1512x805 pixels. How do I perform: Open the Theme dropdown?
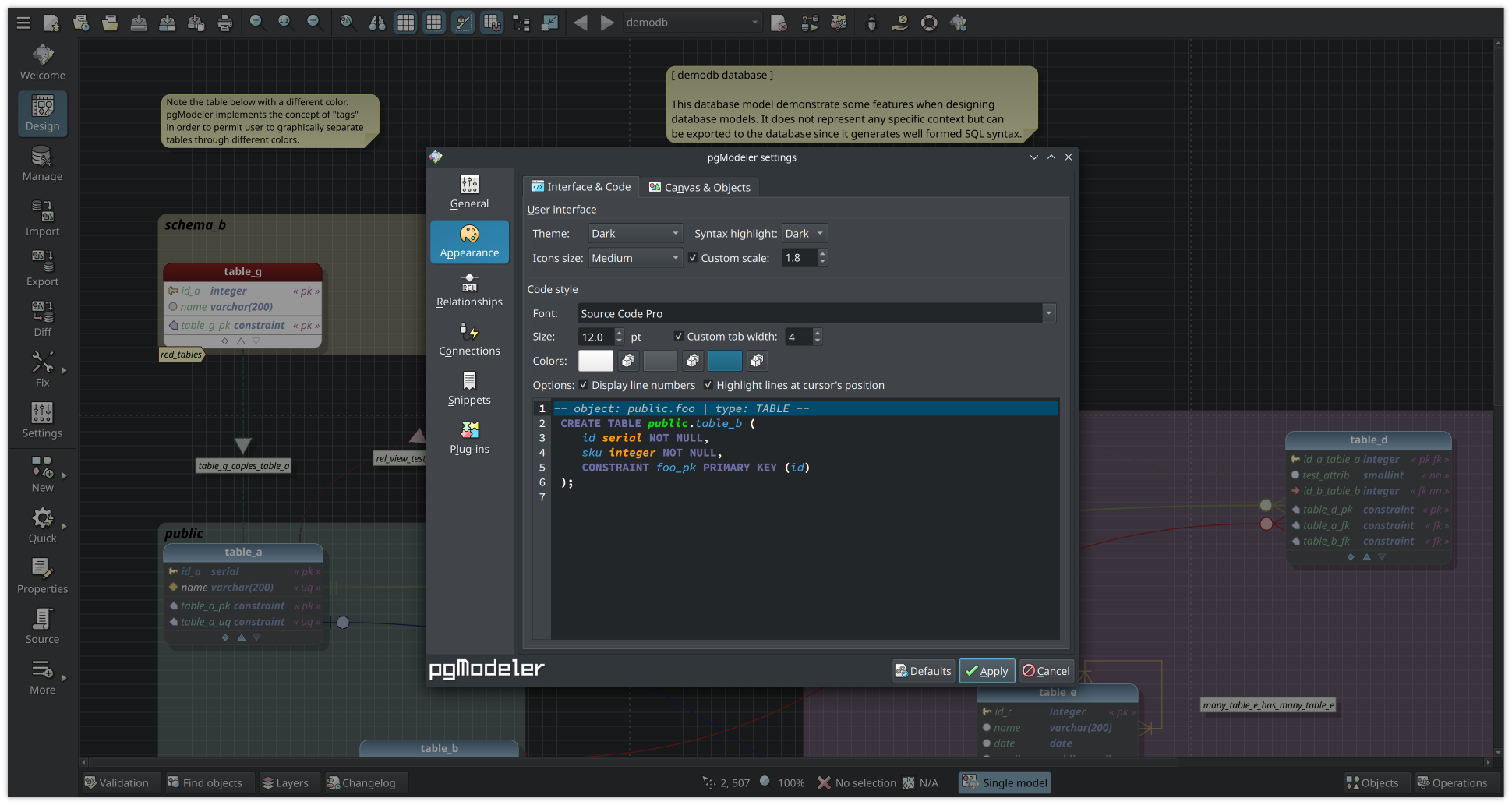point(635,233)
